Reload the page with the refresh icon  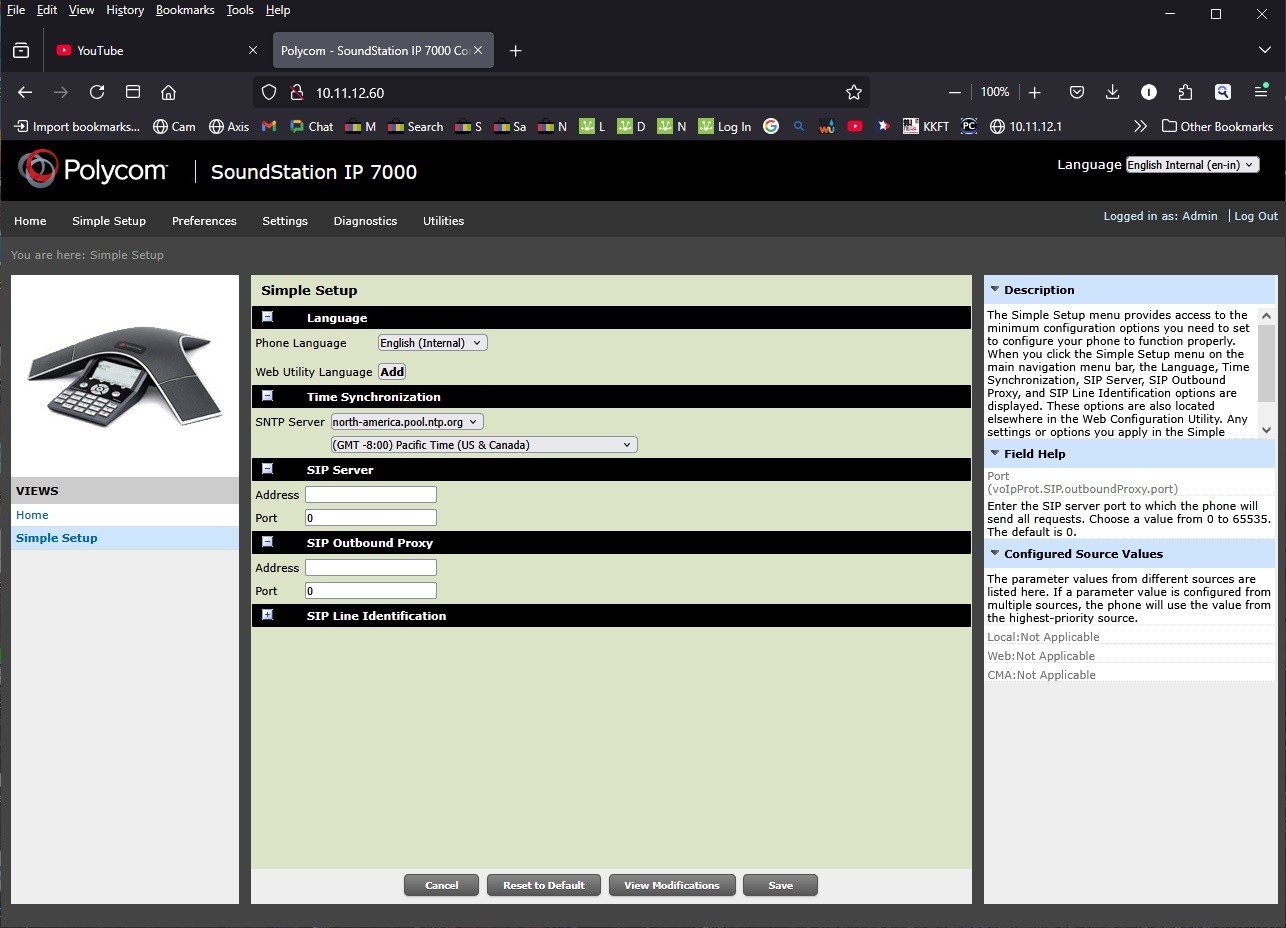97,92
